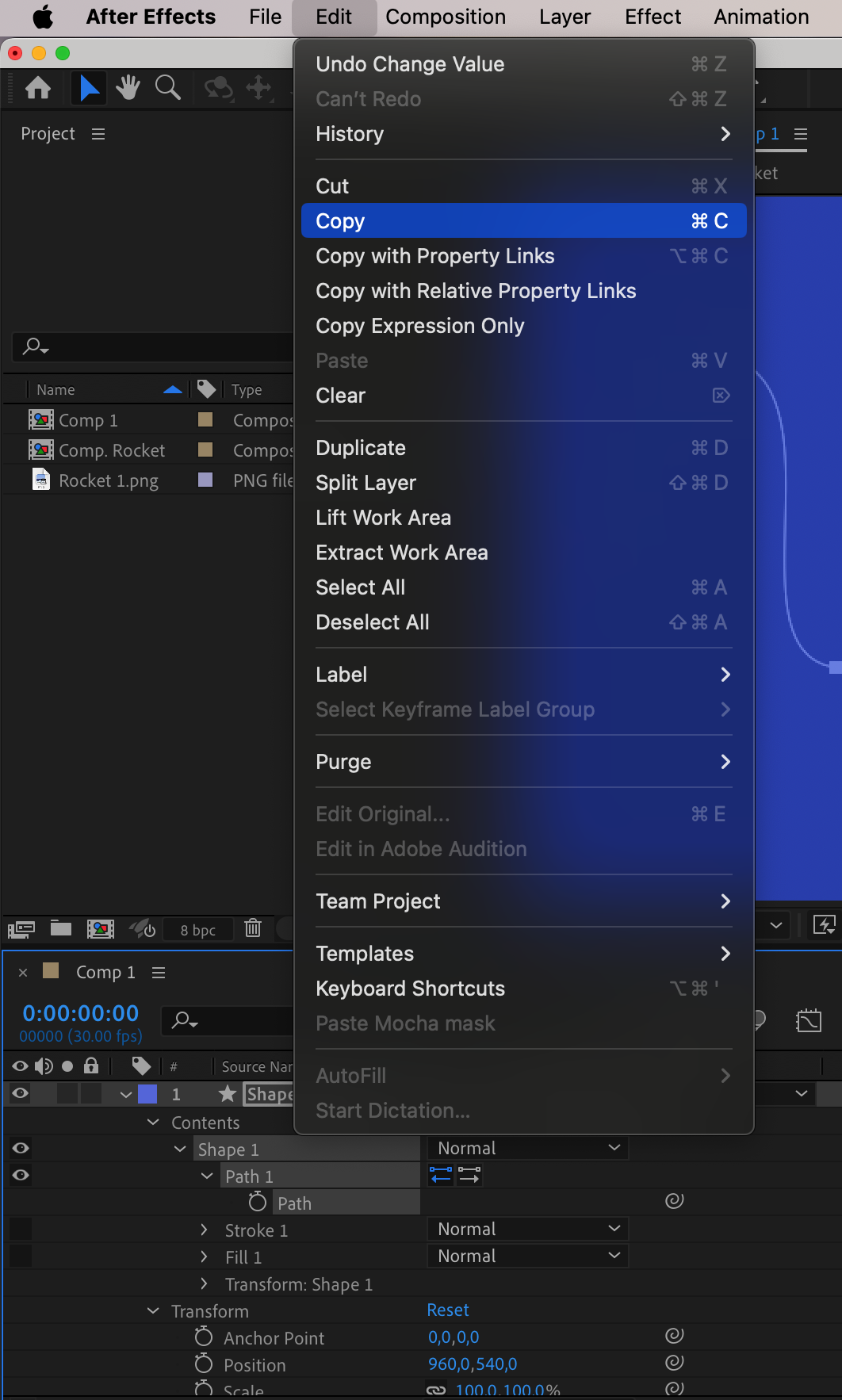Toggle the Scale constrain proportions link
The width and height of the screenshot is (842, 1400).
[x=436, y=1390]
